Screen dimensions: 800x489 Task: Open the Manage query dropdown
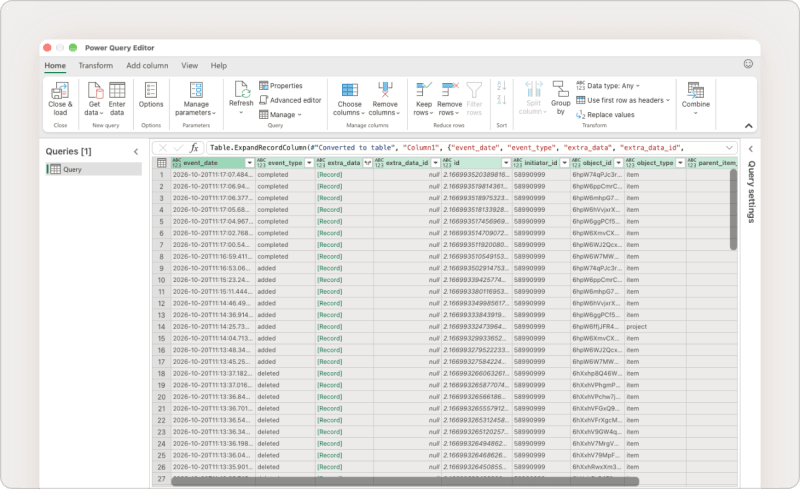coord(281,114)
